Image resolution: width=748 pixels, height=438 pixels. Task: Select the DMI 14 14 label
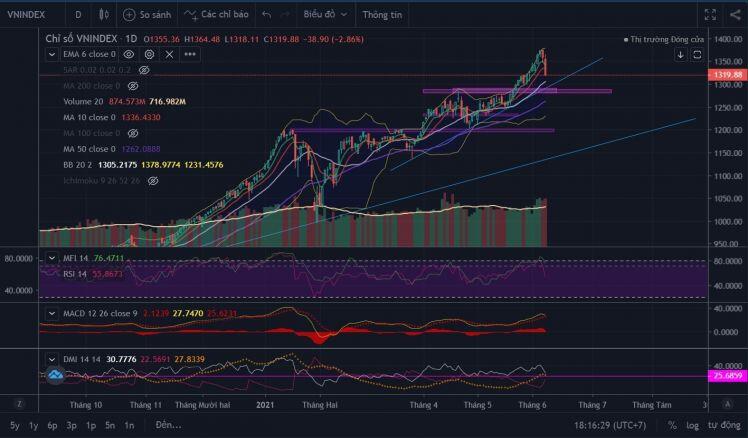[82, 359]
